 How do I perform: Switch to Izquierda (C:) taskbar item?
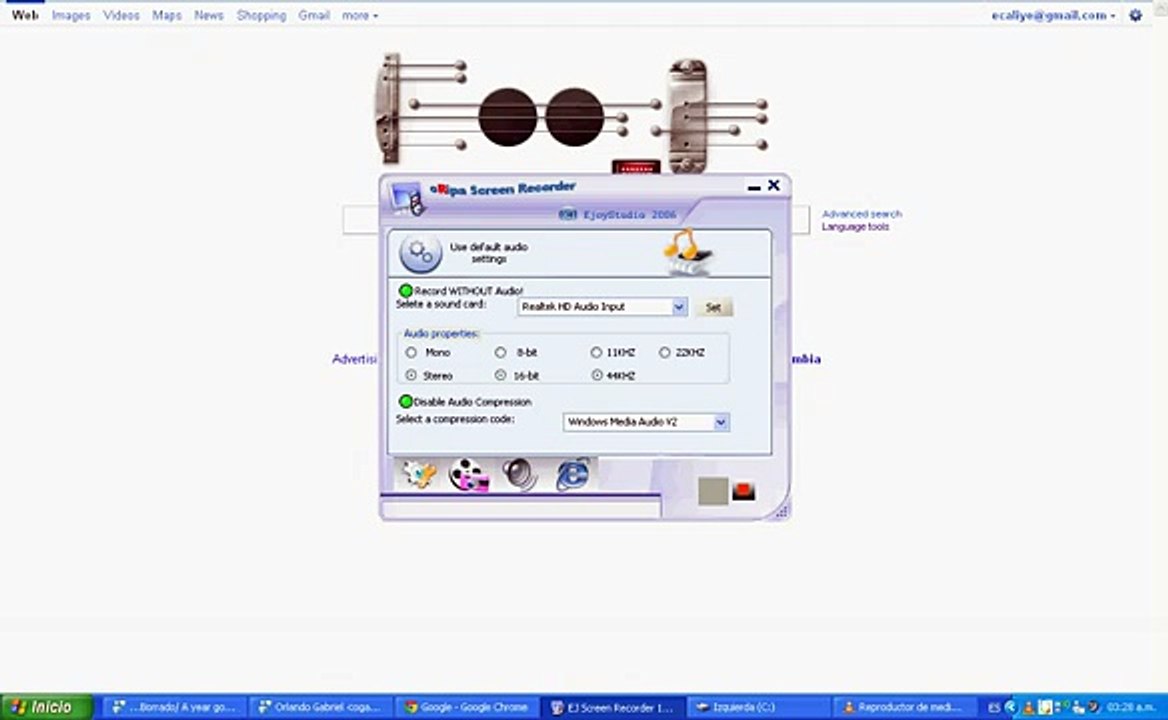tap(758, 707)
